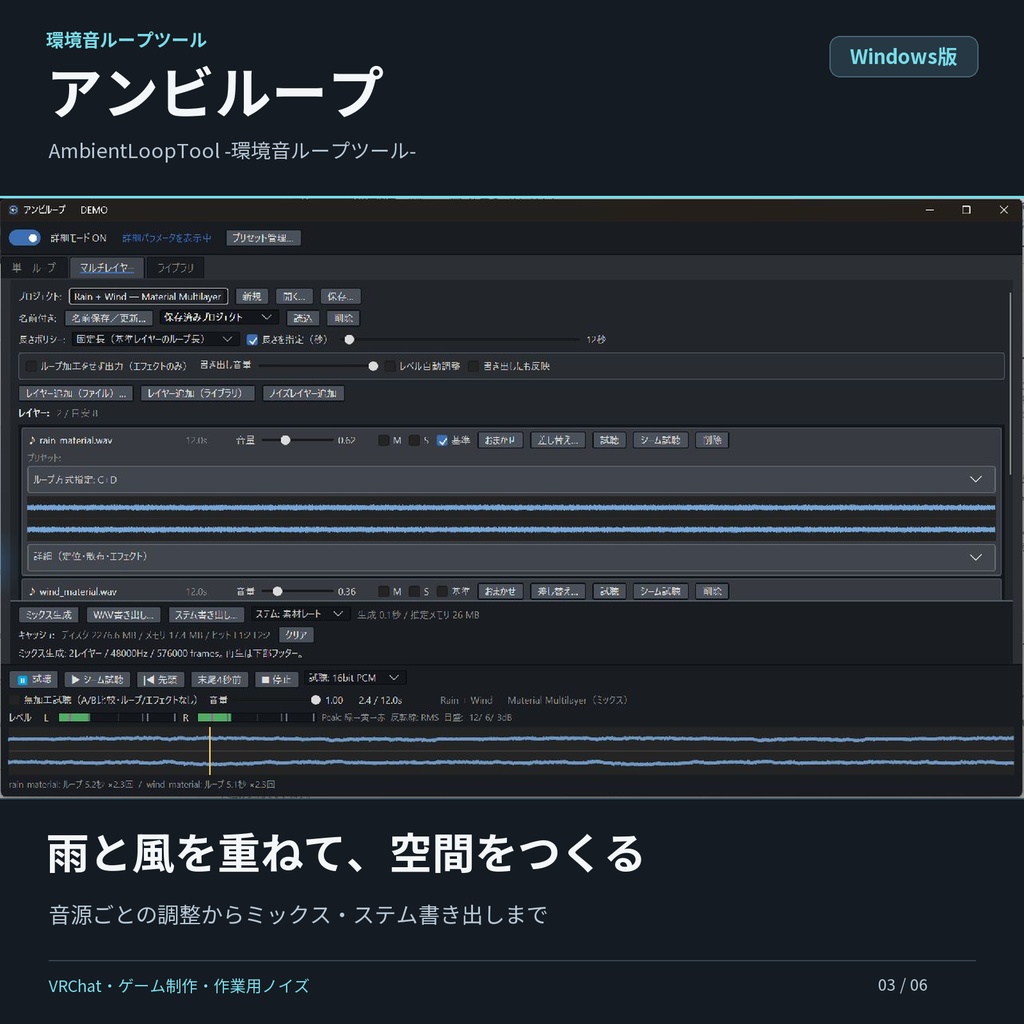Click the 保存... project button
This screenshot has width=1024, height=1024.
340,296
